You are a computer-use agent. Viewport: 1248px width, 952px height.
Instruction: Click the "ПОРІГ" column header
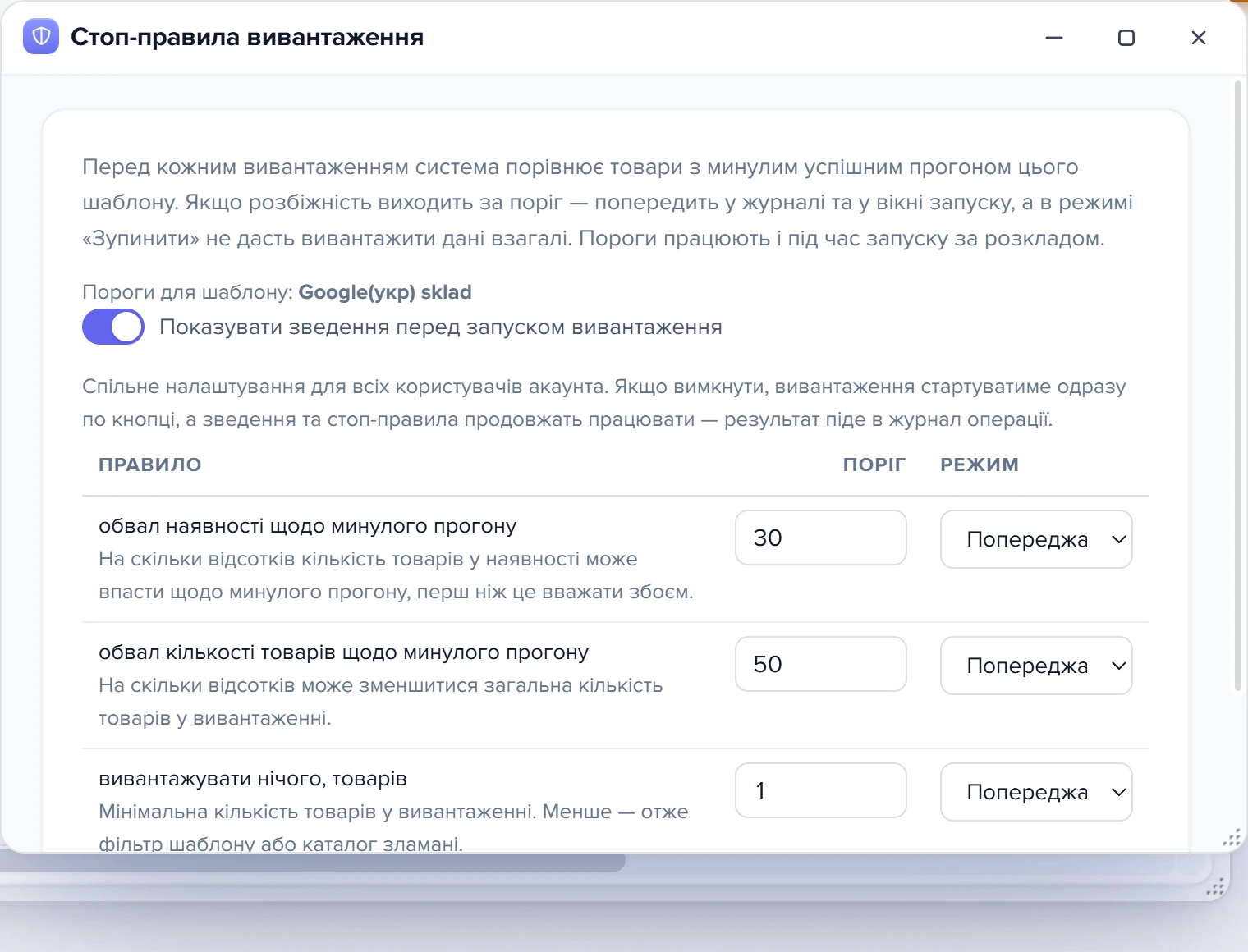click(874, 465)
